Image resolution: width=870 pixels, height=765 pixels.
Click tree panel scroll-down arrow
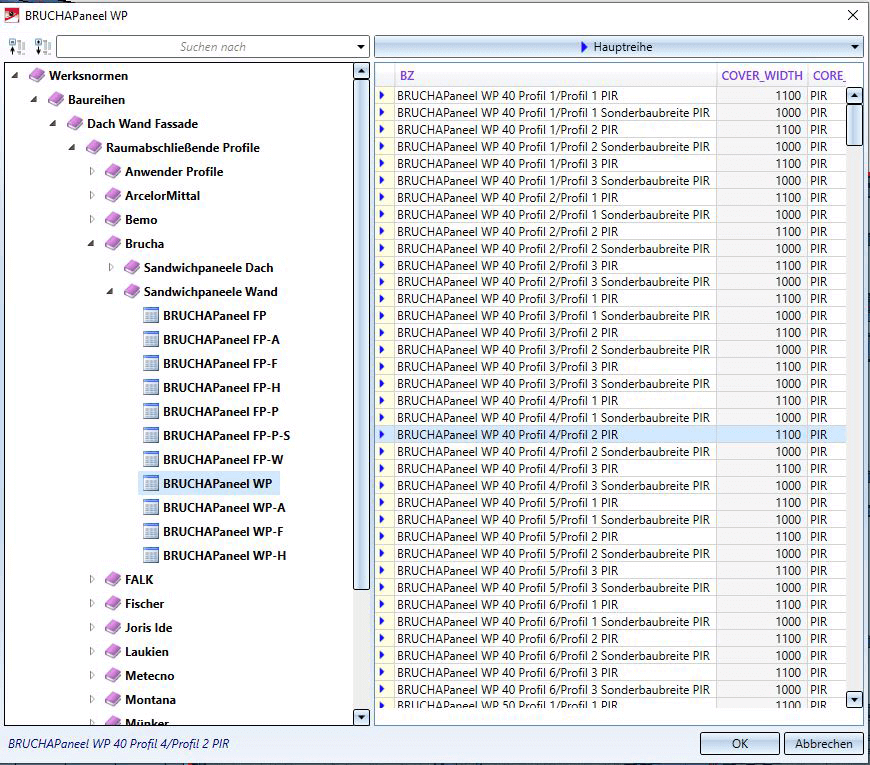tap(361, 717)
